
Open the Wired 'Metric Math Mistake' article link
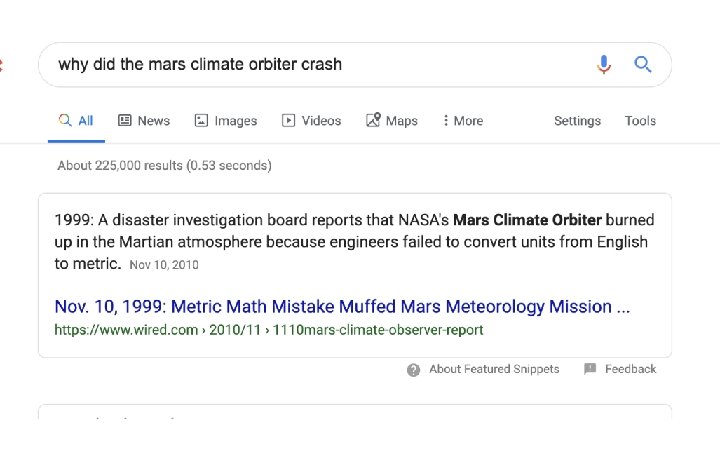point(342,306)
